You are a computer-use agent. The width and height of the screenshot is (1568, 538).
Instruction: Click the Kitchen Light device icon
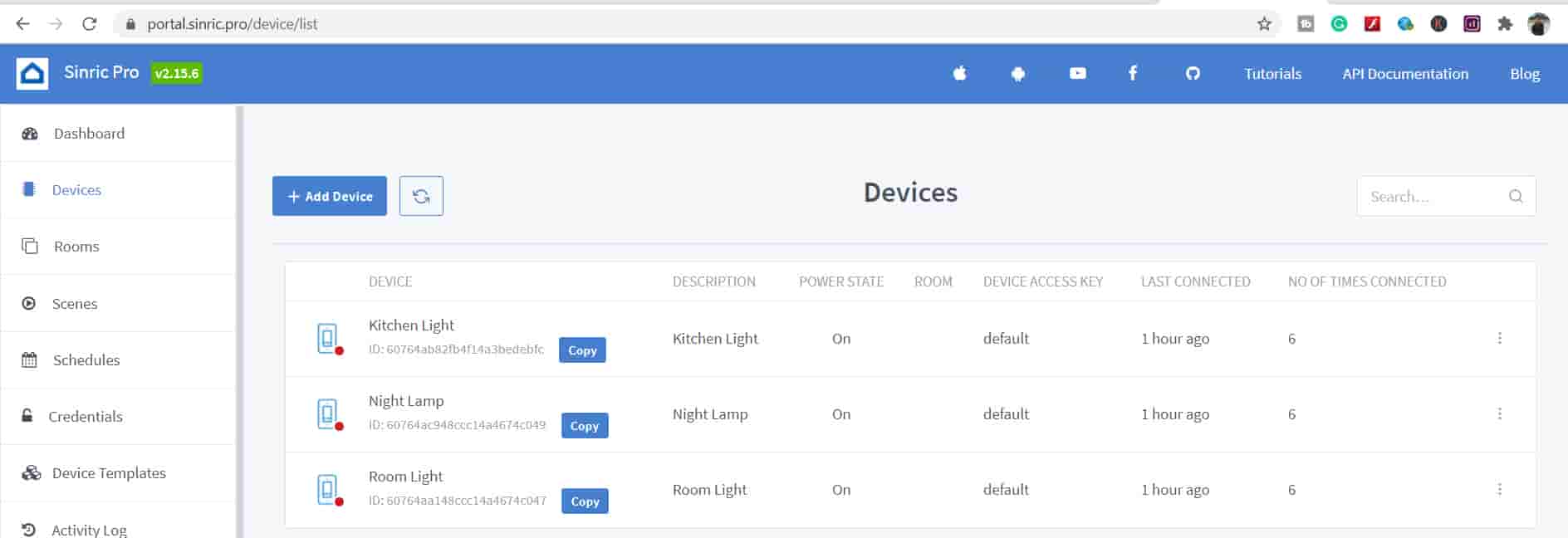coord(328,339)
